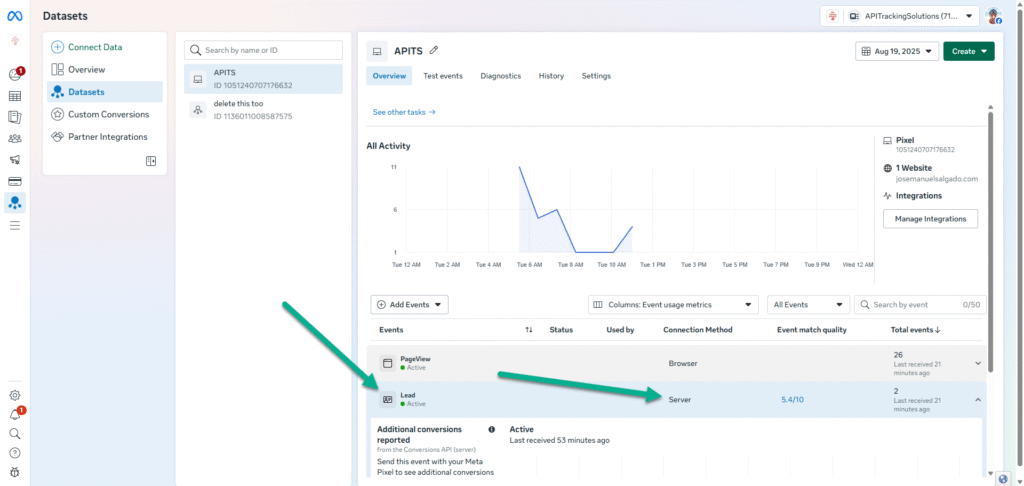Click the Meta logo icon
Screen dimensions: 1024x486
pos(15,16)
